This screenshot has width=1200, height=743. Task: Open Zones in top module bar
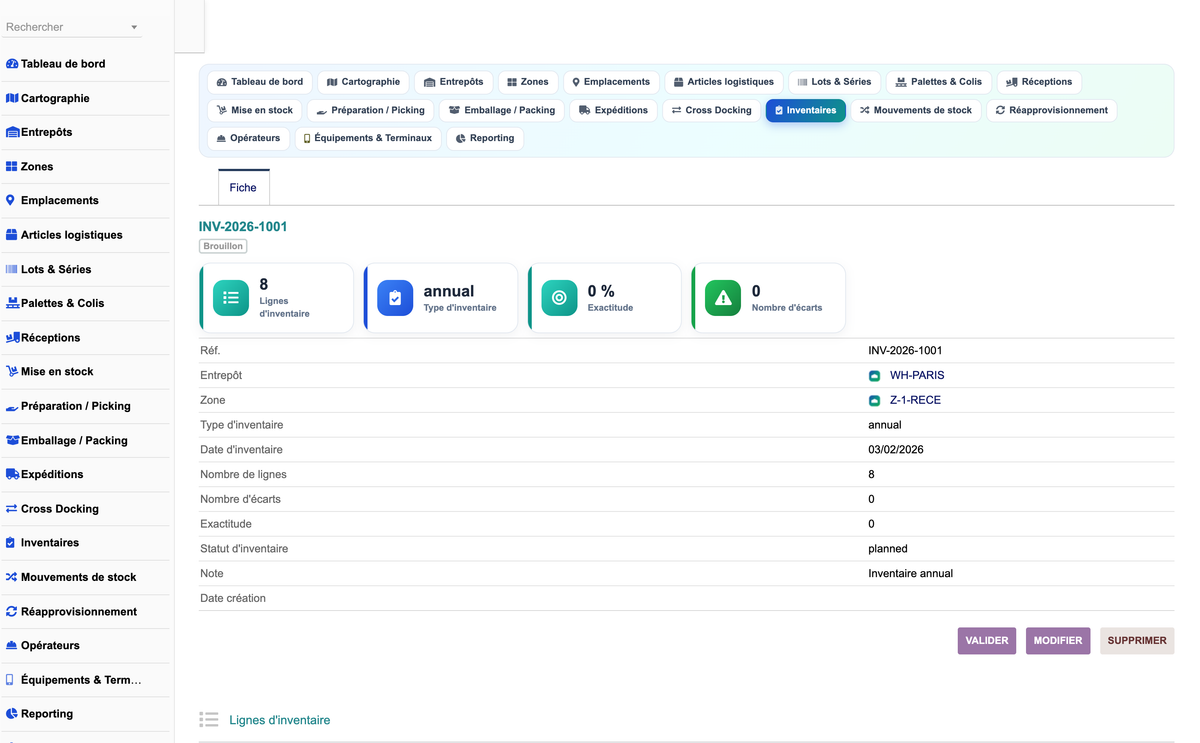click(x=527, y=82)
